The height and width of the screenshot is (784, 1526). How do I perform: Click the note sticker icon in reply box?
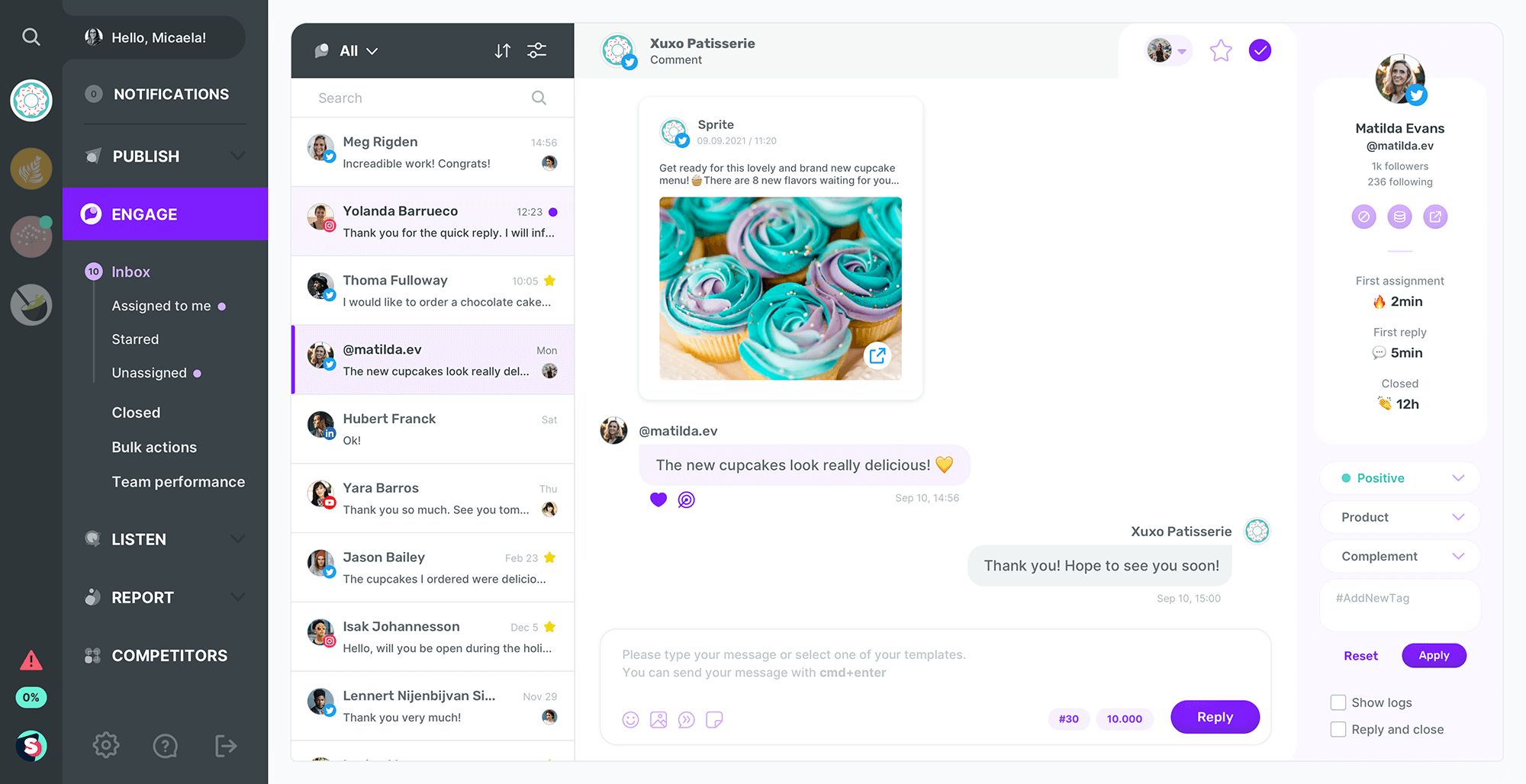[714, 719]
